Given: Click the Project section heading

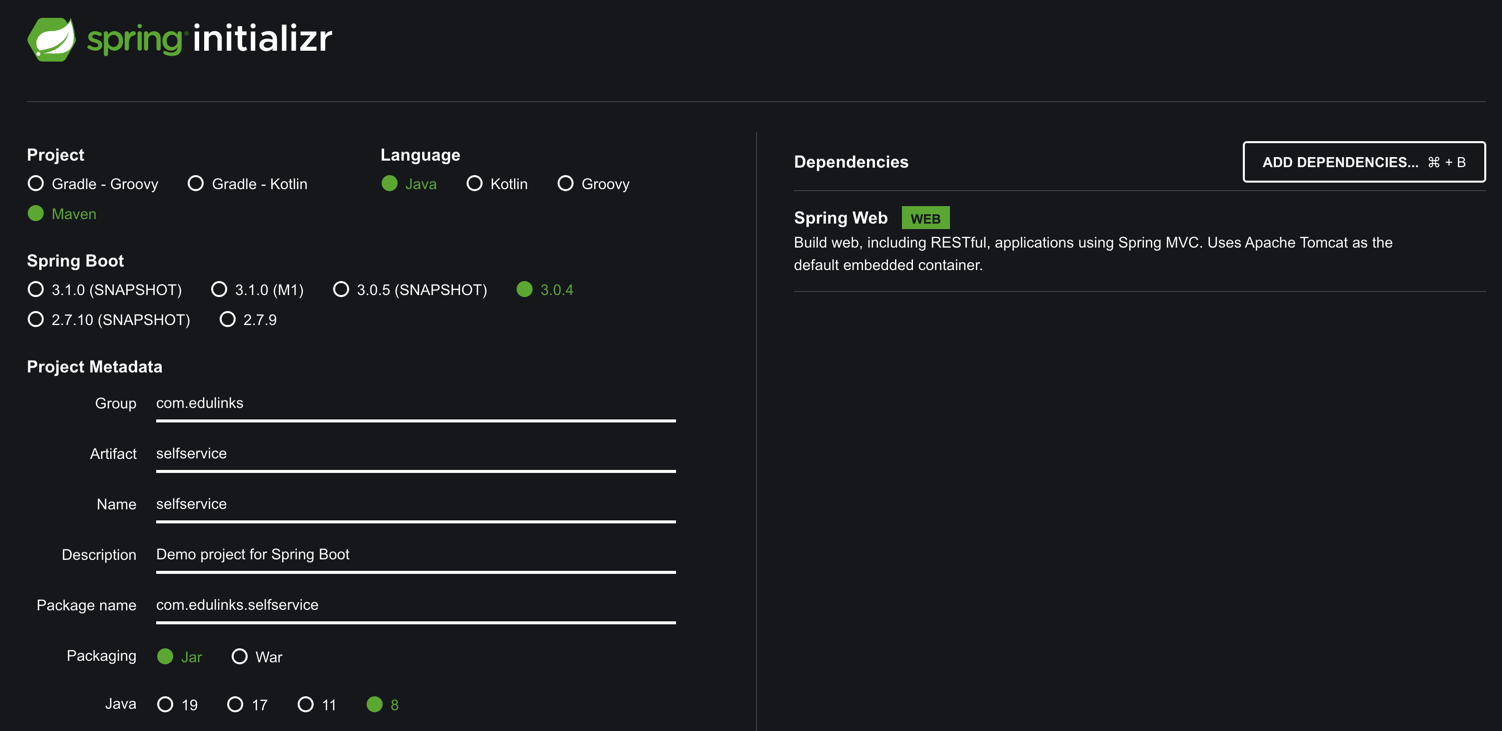Looking at the screenshot, I should (x=55, y=155).
